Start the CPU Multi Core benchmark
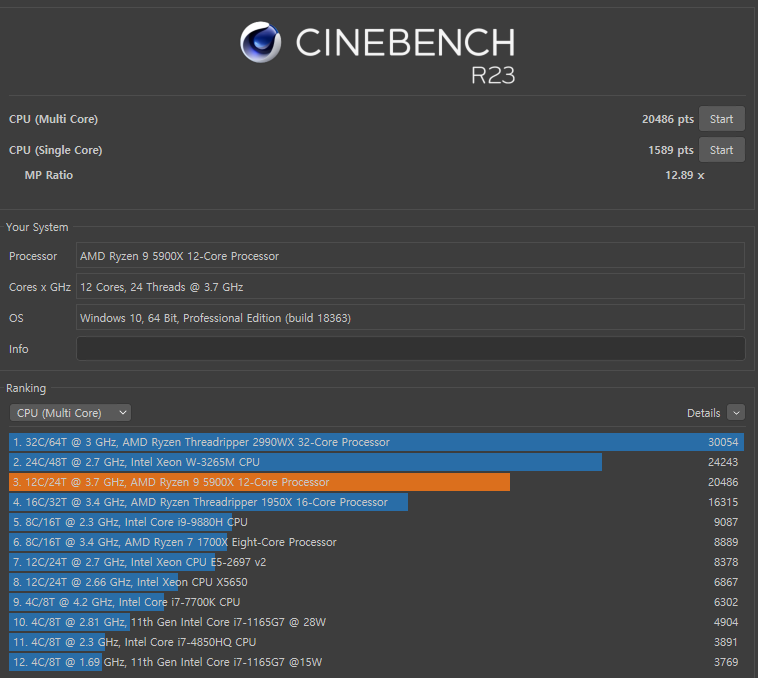The height and width of the screenshot is (678, 758). (x=721, y=119)
